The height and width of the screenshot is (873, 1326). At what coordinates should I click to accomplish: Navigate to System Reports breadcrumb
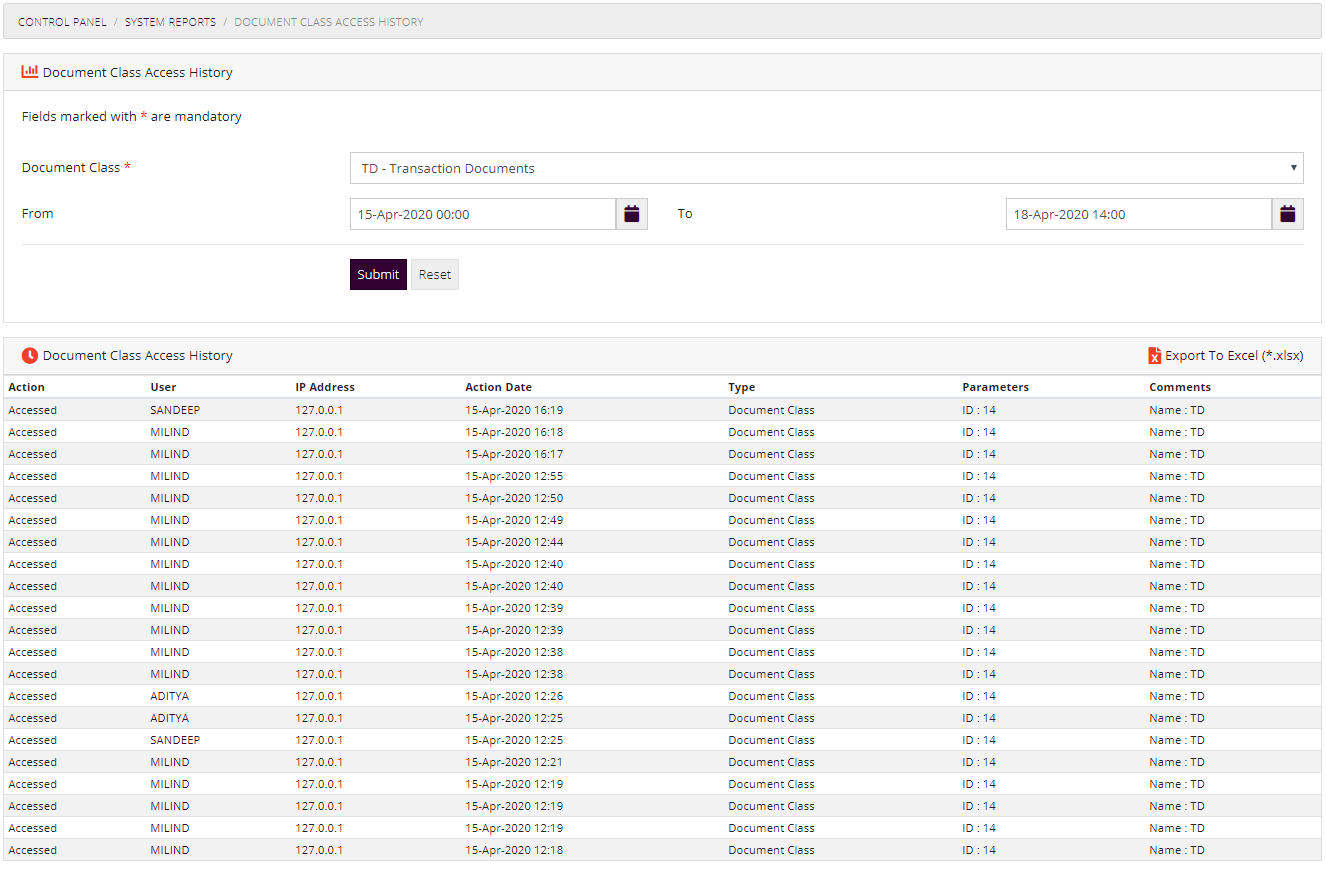[170, 22]
